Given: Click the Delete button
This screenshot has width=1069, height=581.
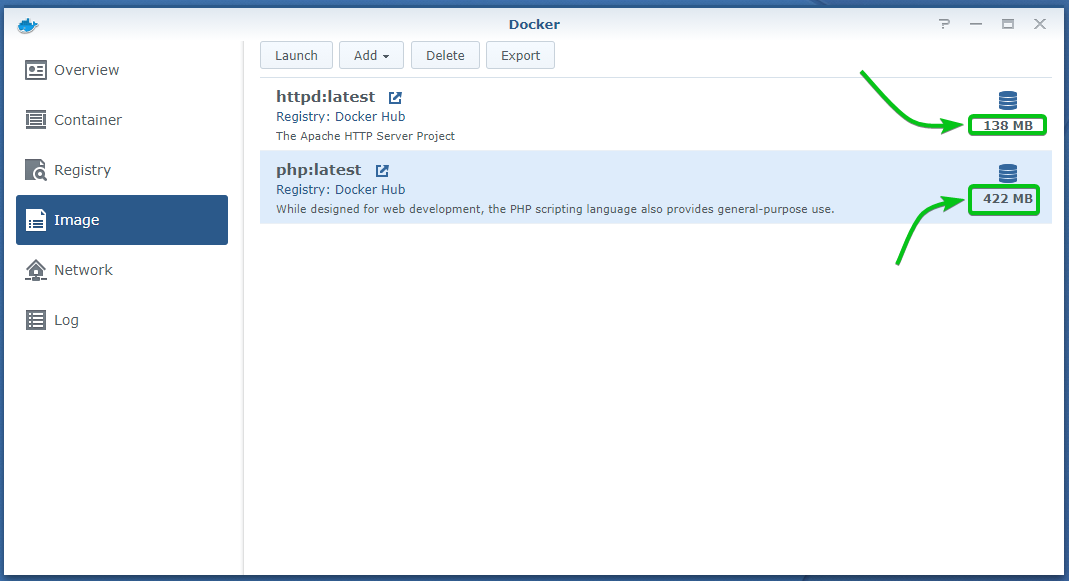Looking at the screenshot, I should coord(445,55).
